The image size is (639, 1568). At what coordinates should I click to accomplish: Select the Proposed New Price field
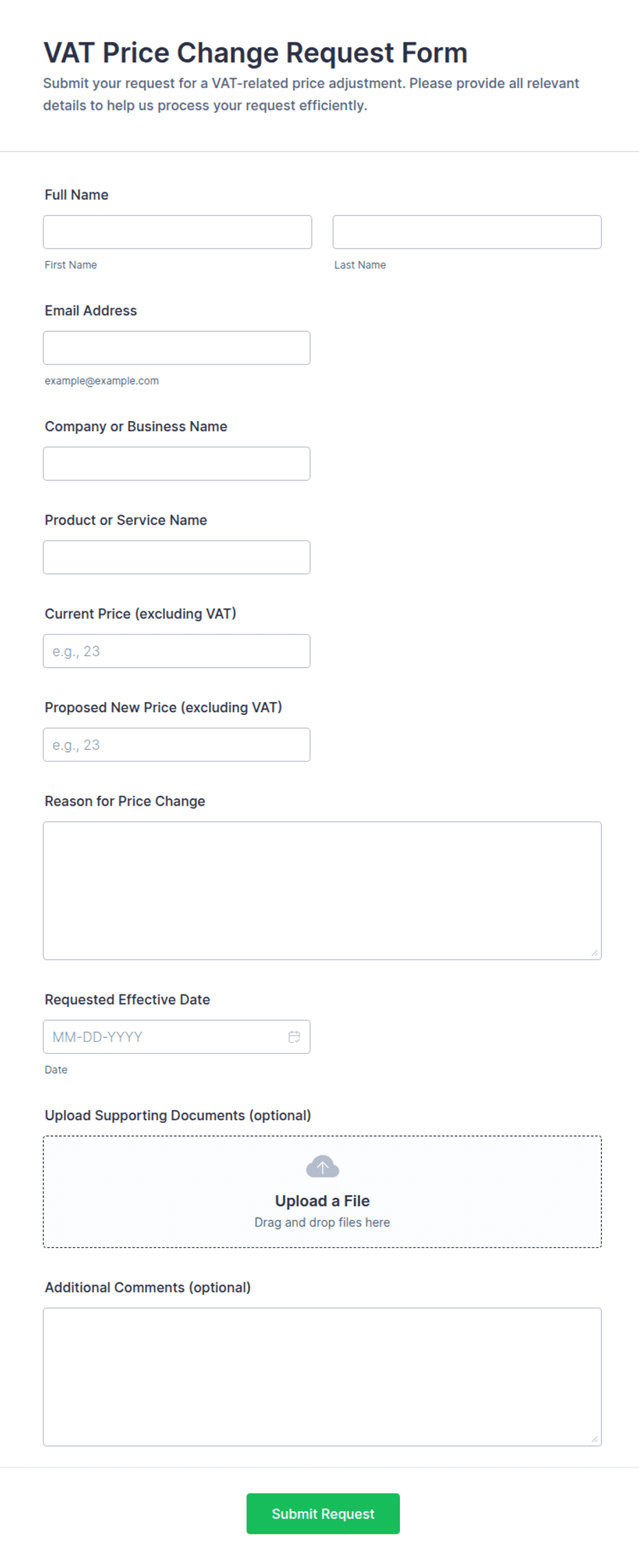tap(177, 745)
